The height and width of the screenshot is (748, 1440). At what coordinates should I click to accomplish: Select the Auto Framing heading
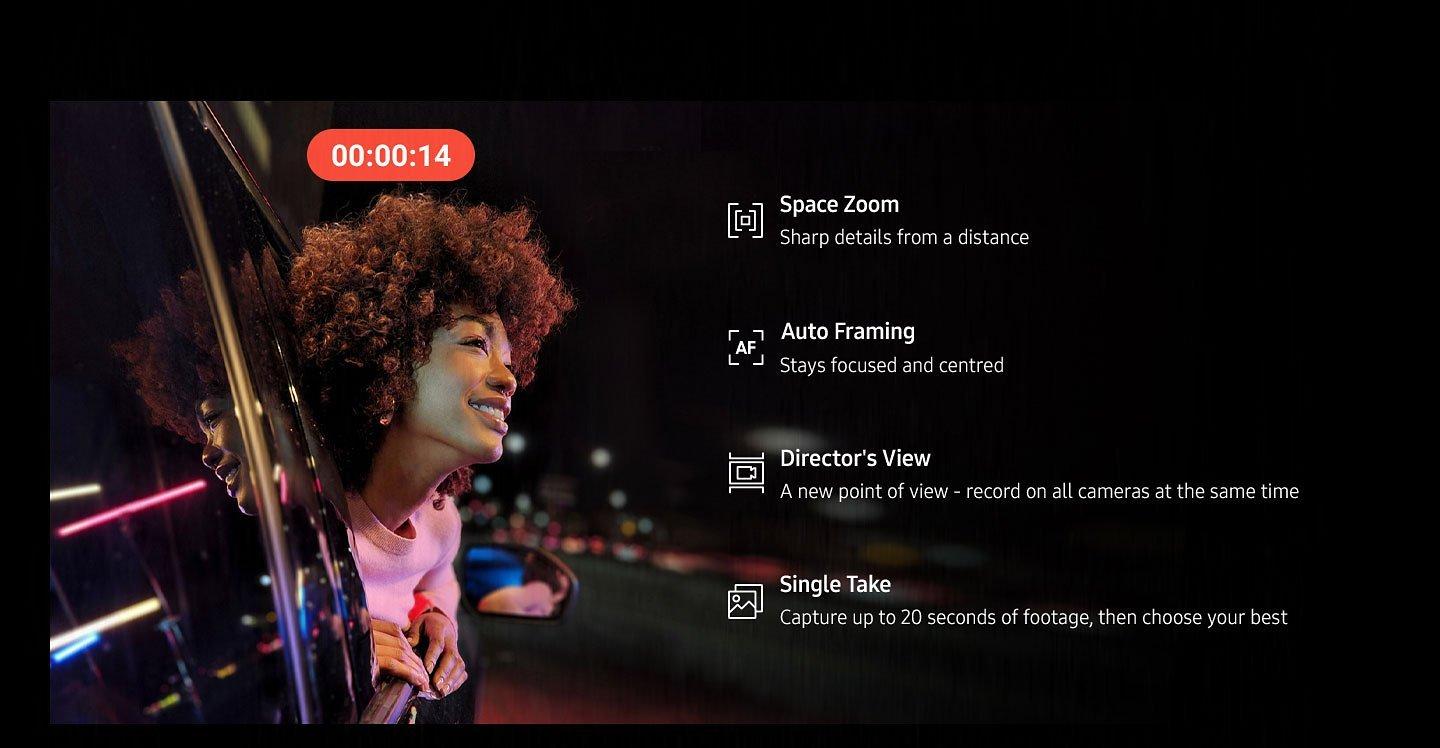coord(848,331)
